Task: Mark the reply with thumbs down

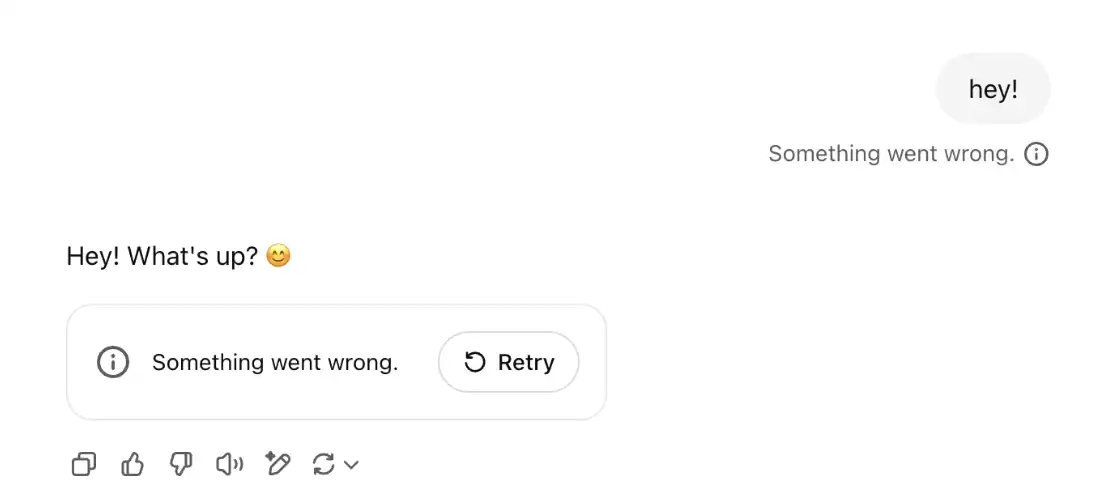Action: click(180, 465)
